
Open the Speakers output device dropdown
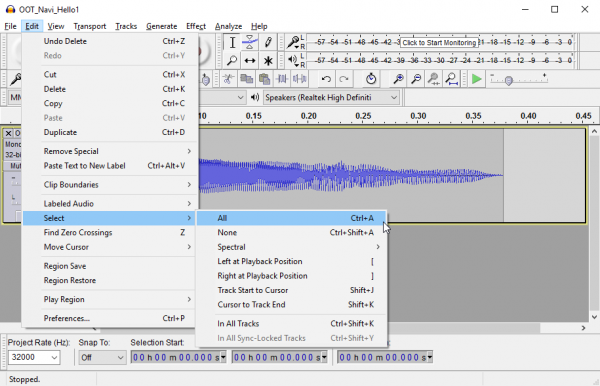331,98
